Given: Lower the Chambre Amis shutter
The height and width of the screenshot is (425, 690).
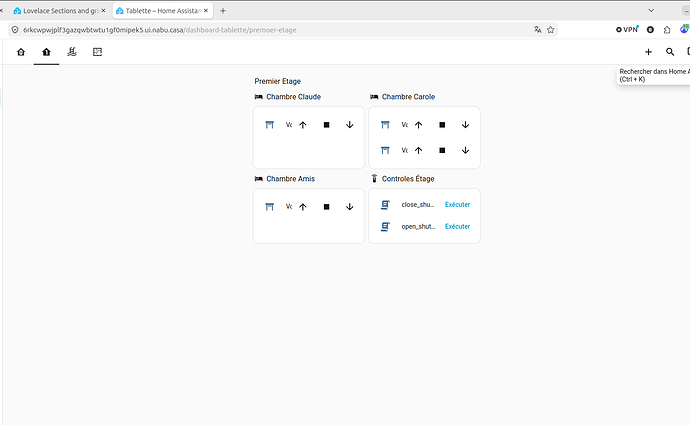Looking at the screenshot, I should [x=349, y=207].
